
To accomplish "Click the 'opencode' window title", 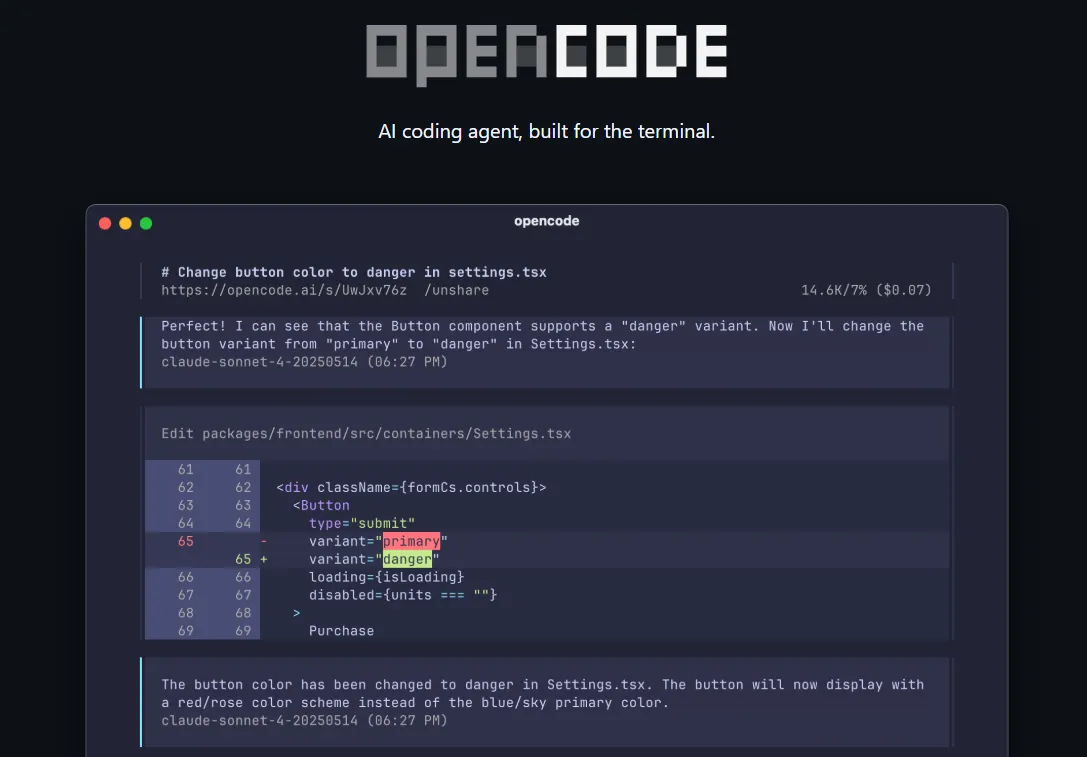I will pyautogui.click(x=546, y=221).
